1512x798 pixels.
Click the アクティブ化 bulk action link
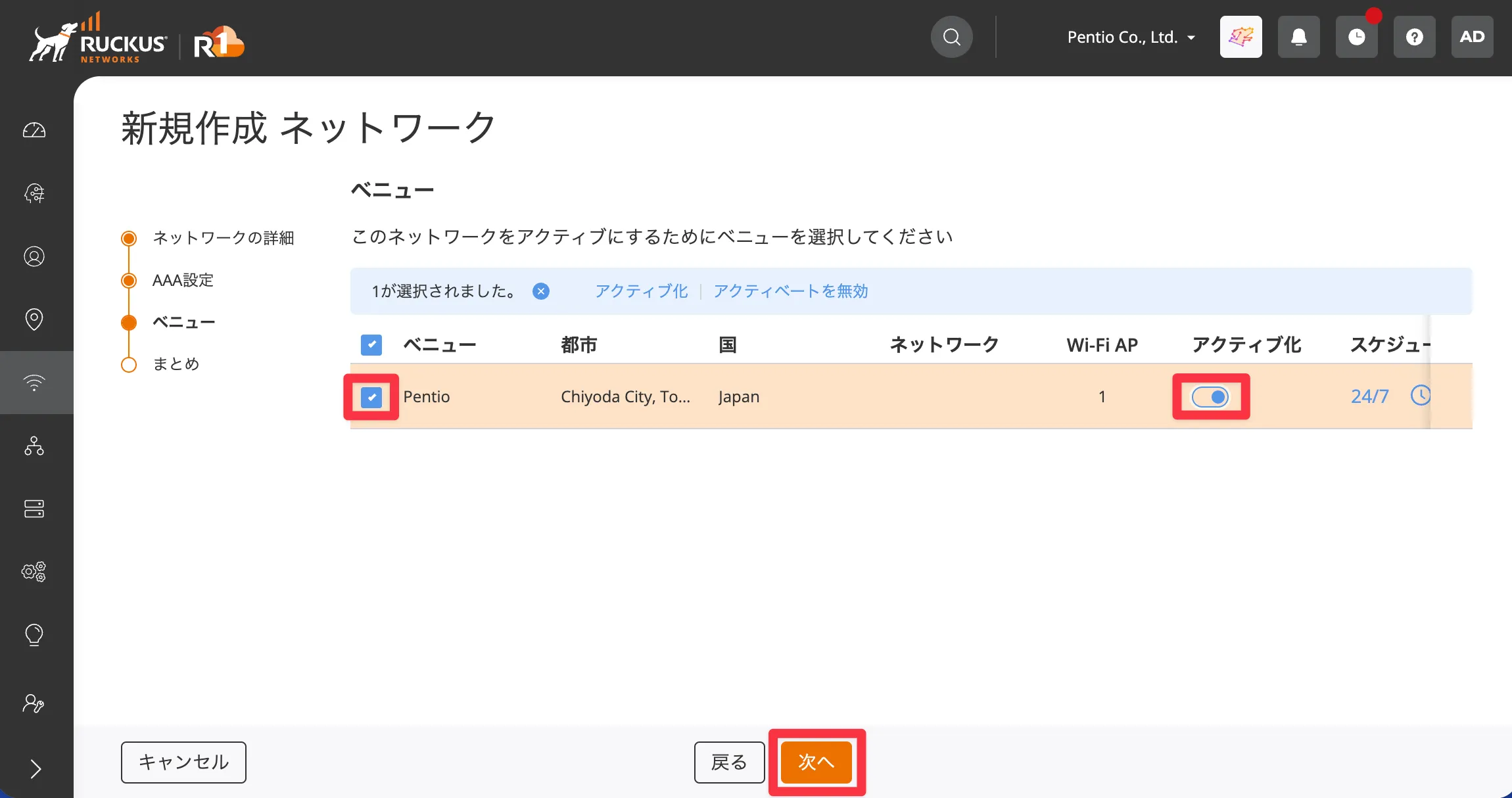pyautogui.click(x=641, y=291)
